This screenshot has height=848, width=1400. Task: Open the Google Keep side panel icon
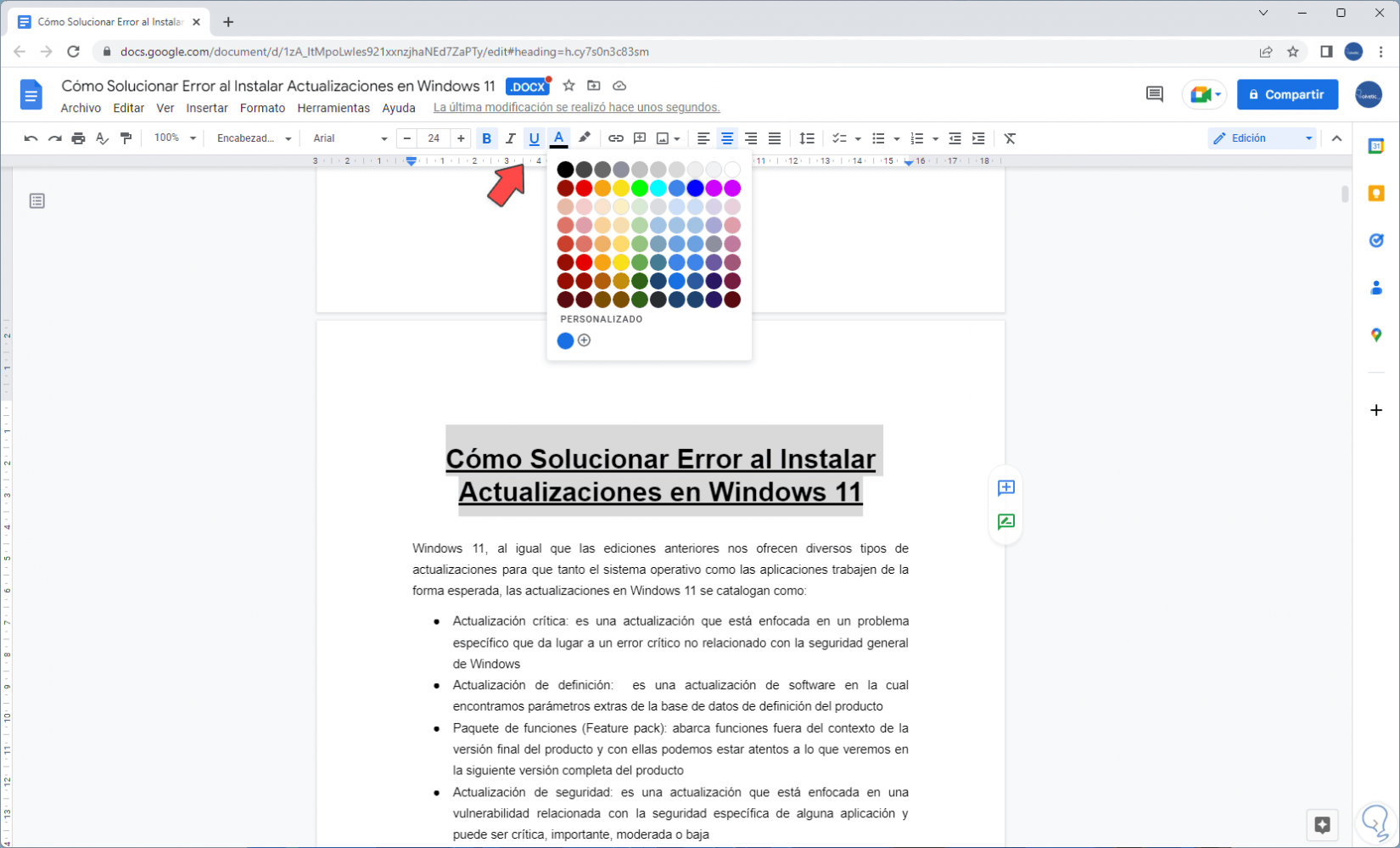[x=1376, y=194]
